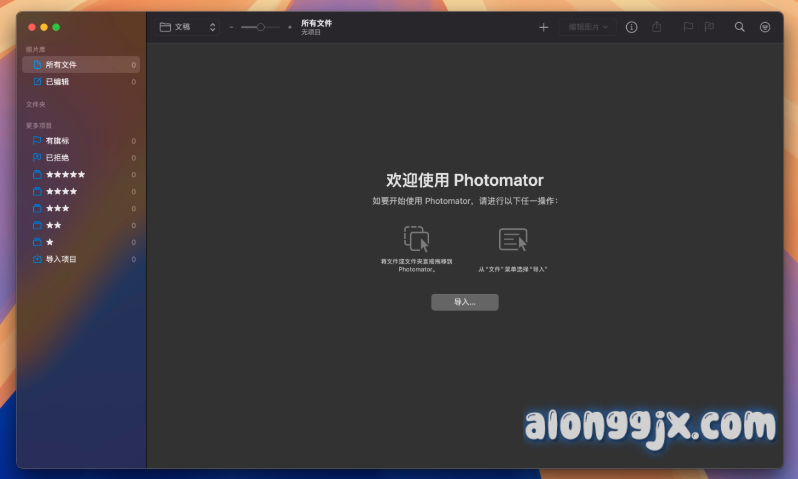Click the drag-files illustration icon
This screenshot has height=479, width=798.
tap(416, 239)
